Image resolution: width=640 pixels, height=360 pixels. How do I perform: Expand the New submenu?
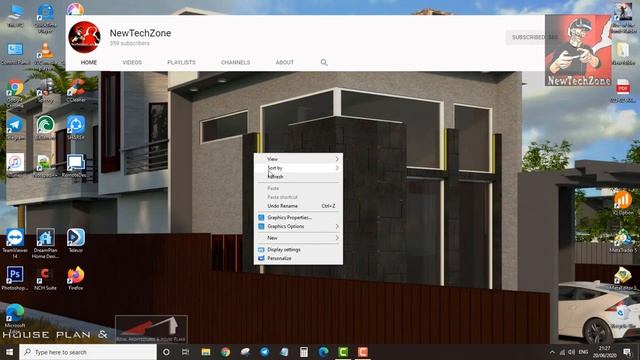pos(298,238)
